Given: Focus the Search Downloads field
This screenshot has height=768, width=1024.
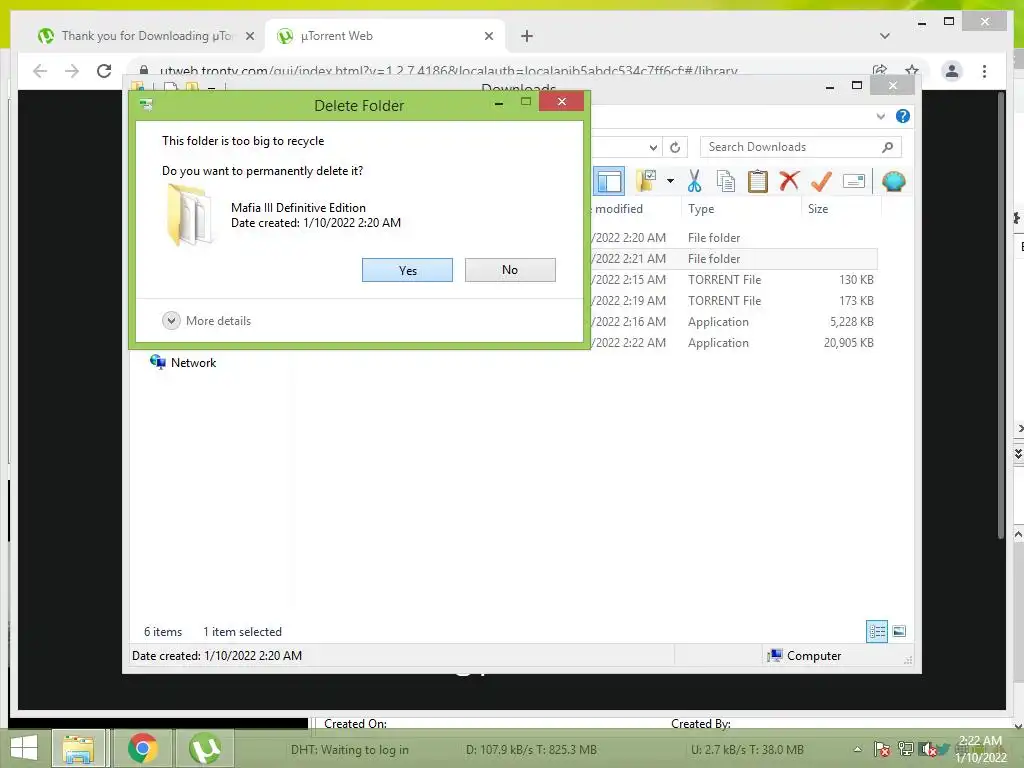Looking at the screenshot, I should [x=800, y=147].
